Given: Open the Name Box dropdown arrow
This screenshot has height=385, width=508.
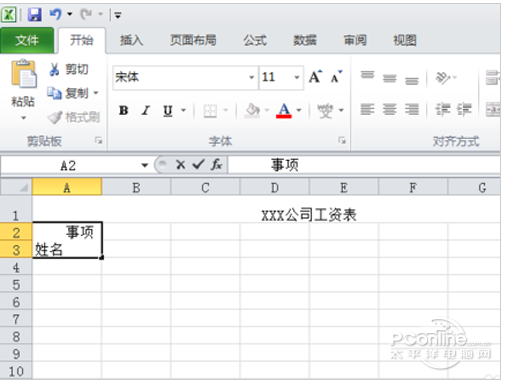Looking at the screenshot, I should coord(144,165).
